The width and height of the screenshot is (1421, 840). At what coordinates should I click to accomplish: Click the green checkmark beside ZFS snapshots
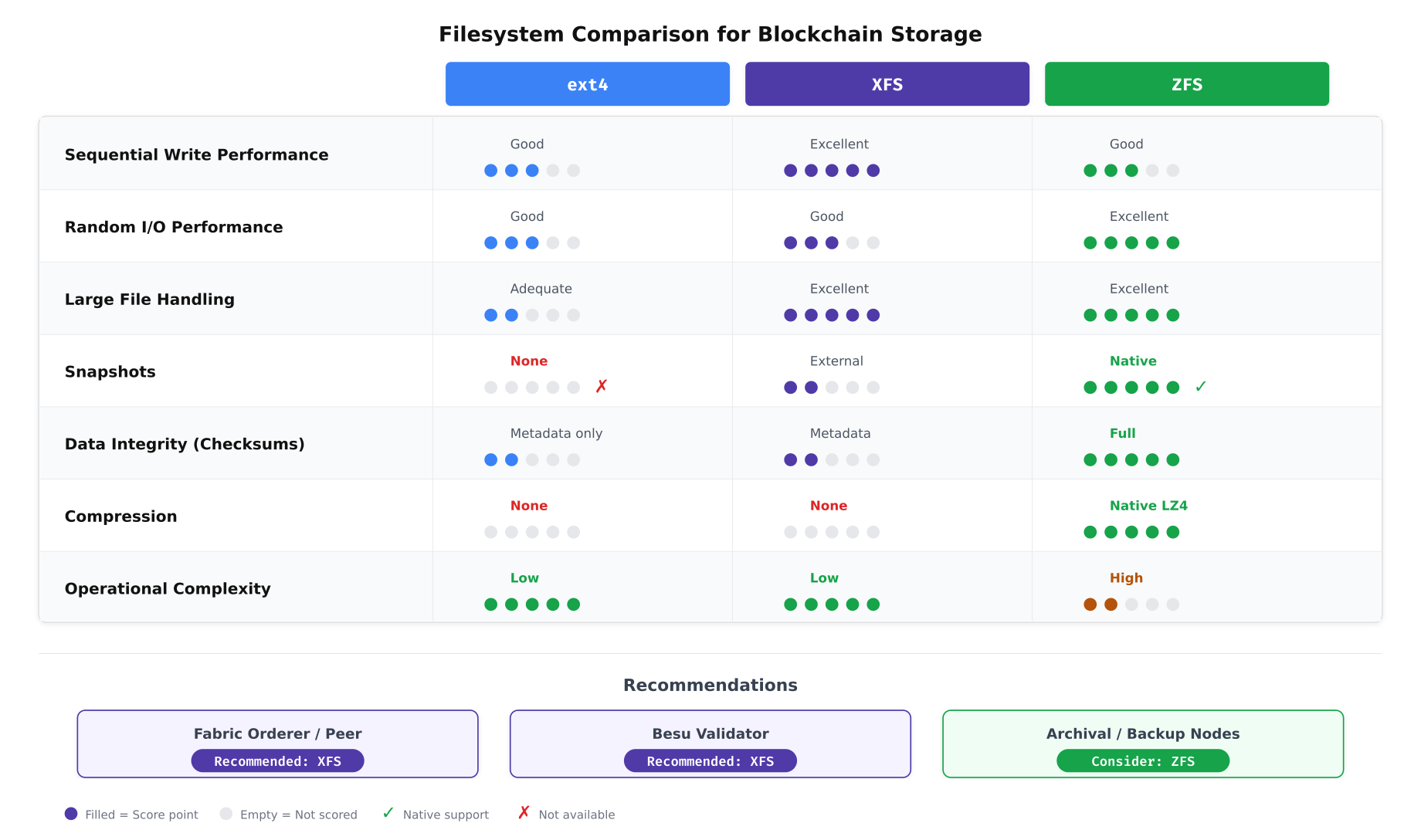pos(1202,386)
